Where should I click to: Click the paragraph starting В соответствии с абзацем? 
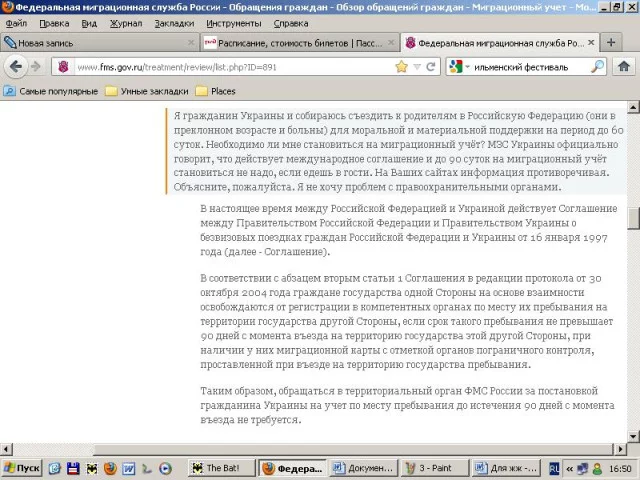407,321
